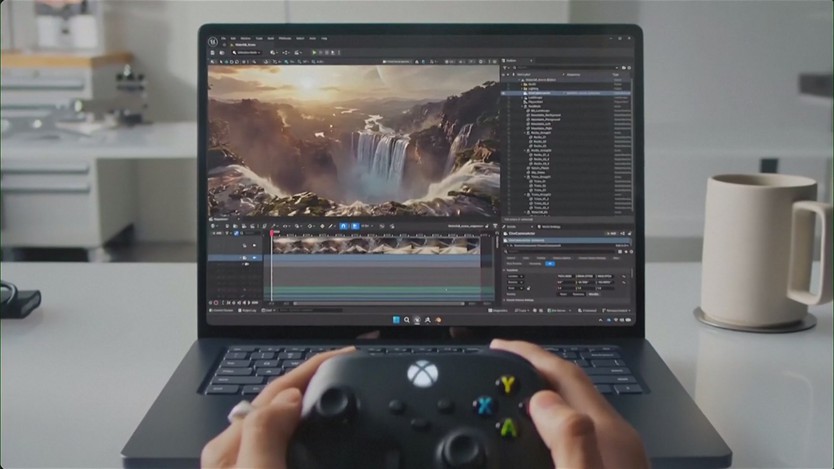
Task: Click the Wi-Fi icon in the system tray
Action: pos(616,320)
